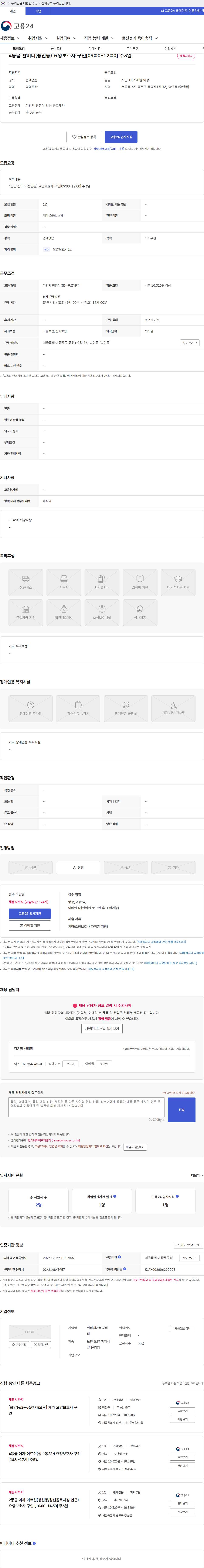The height and width of the screenshot is (1568, 204).
Task: Jump to the 모집요강 section tab
Action: 19,49
